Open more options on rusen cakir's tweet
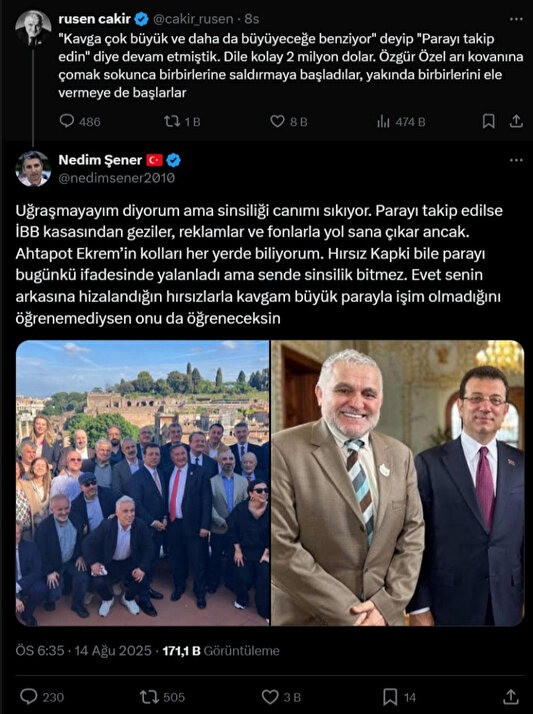The width and height of the screenshot is (533, 714). click(516, 19)
